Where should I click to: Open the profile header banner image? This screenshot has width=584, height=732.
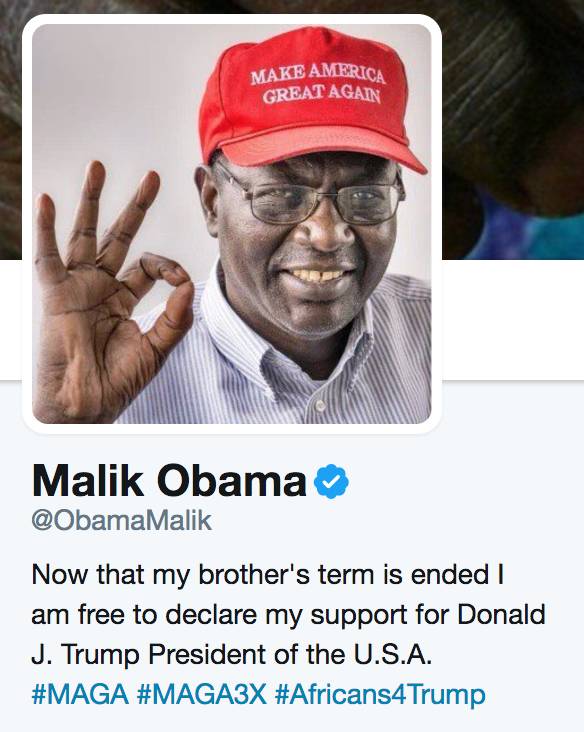(513, 129)
